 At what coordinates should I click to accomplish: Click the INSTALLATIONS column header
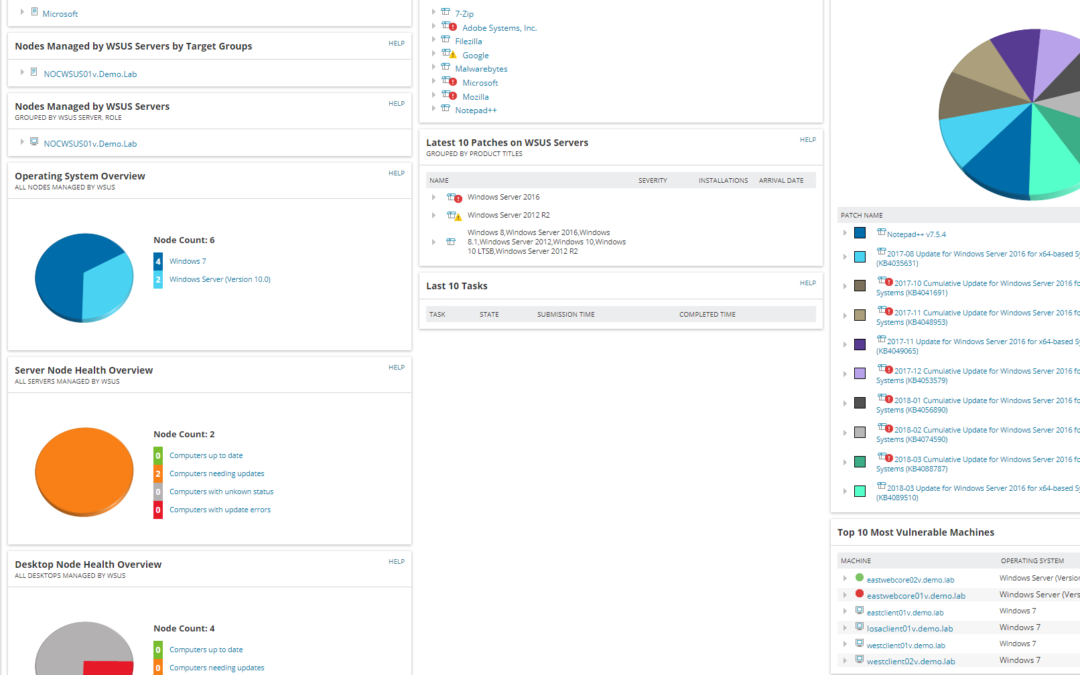(x=723, y=180)
